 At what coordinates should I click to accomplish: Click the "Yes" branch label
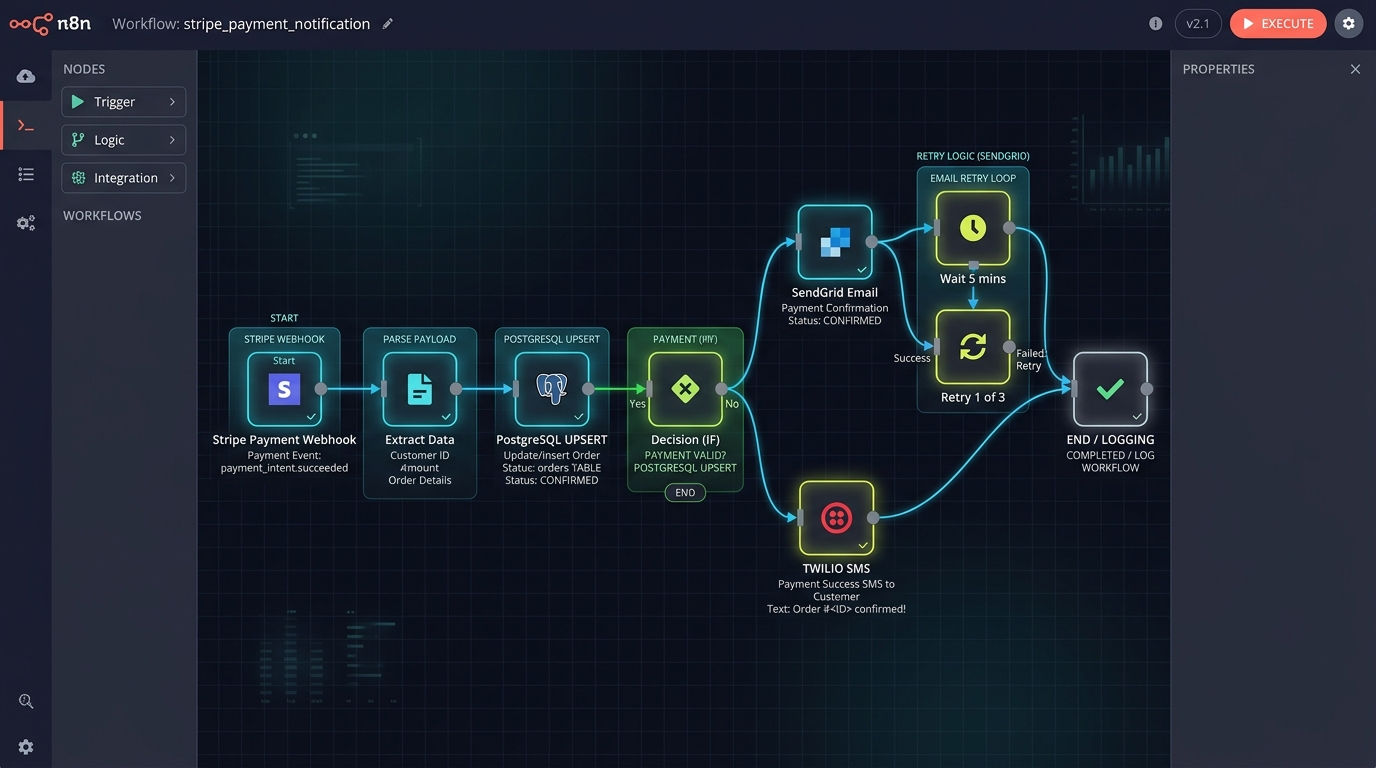coord(637,404)
